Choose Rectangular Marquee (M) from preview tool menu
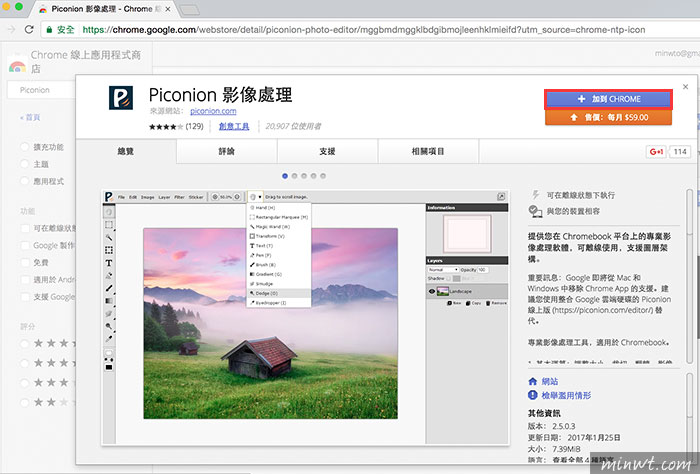The width and height of the screenshot is (700, 474). (x=279, y=217)
